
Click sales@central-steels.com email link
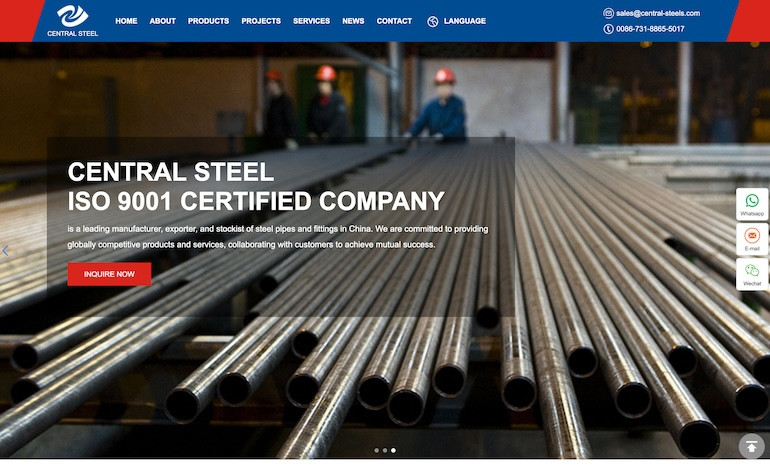pos(658,13)
